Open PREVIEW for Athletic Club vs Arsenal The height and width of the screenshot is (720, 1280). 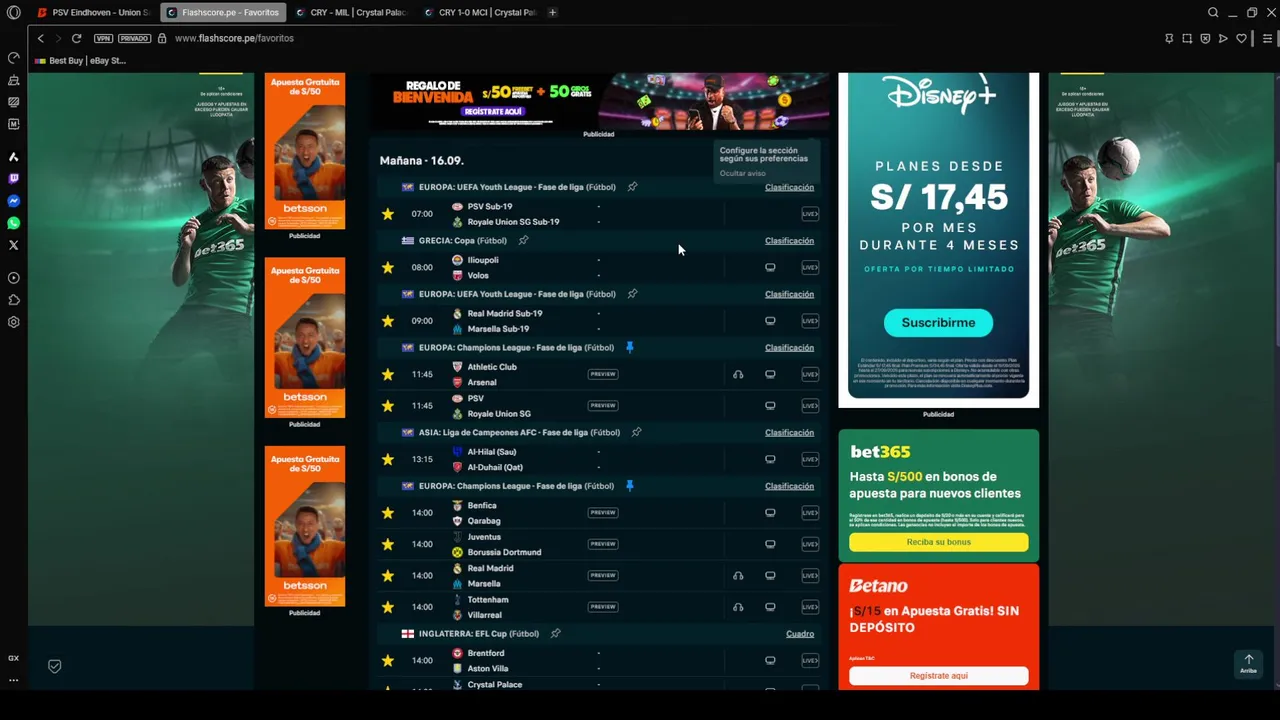[x=603, y=374]
